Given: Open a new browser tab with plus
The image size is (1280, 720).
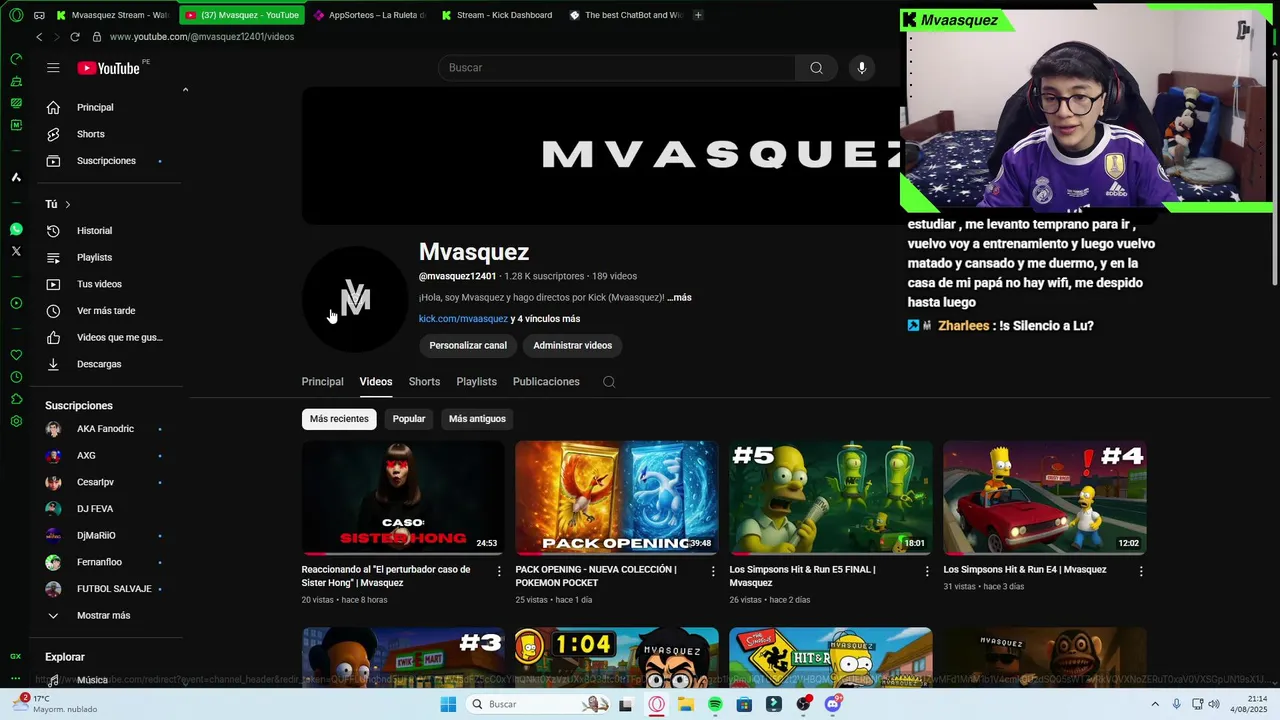Looking at the screenshot, I should [x=698, y=15].
